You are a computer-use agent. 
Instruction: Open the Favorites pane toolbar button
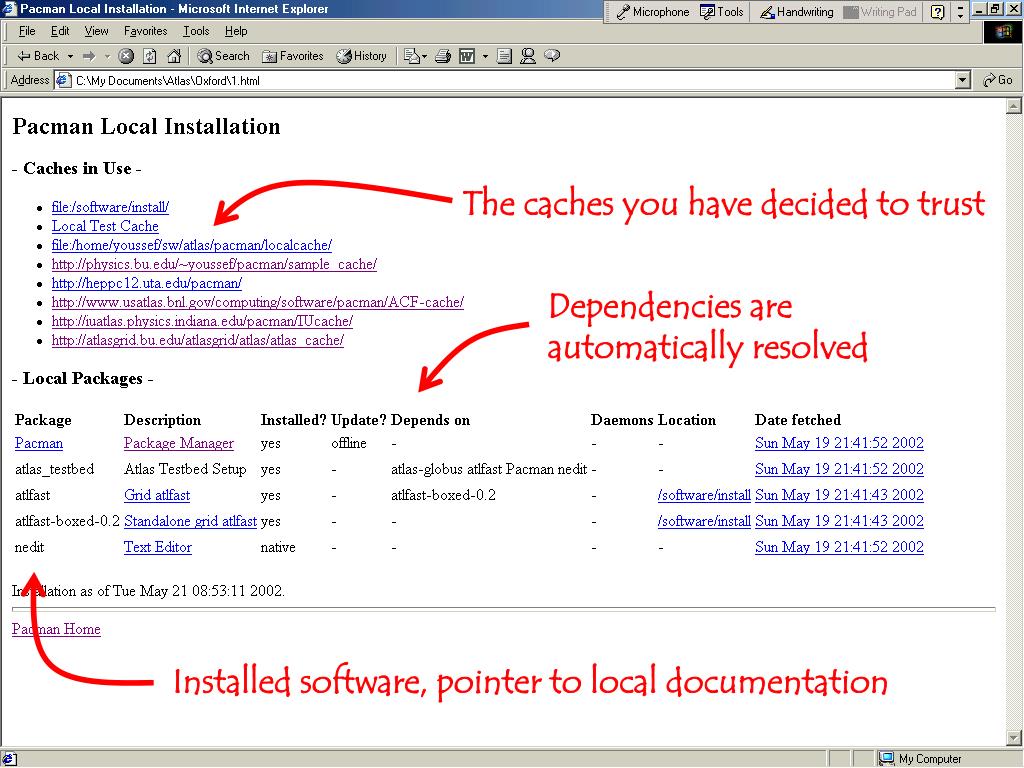click(x=293, y=56)
